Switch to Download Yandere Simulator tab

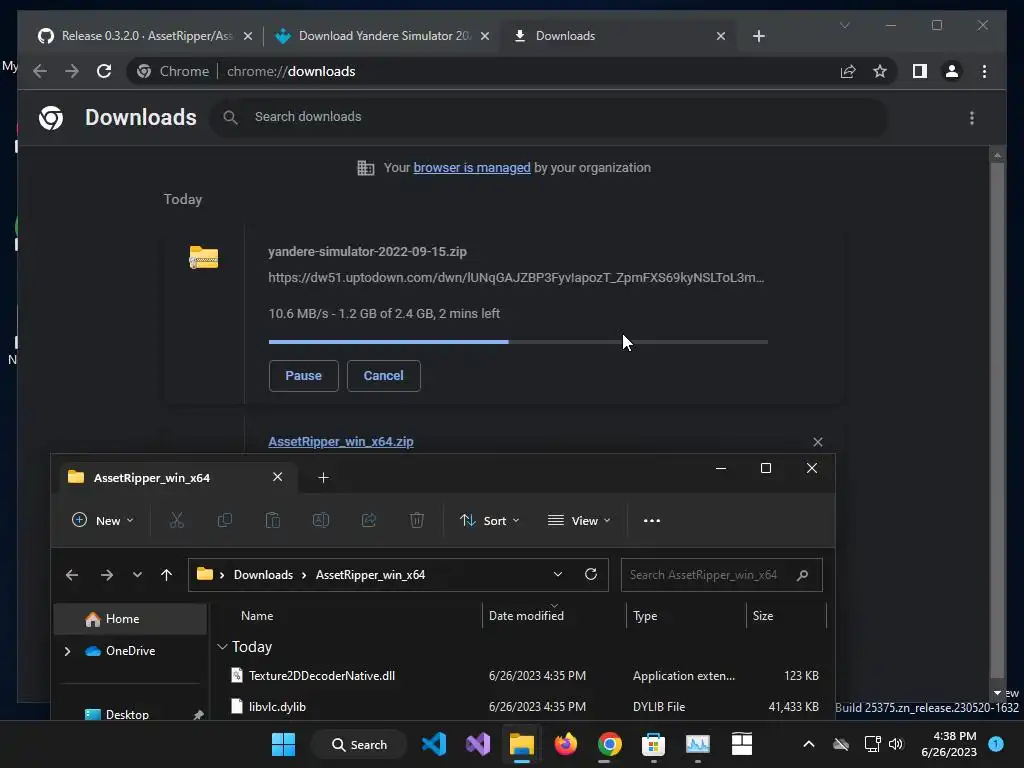point(383,36)
